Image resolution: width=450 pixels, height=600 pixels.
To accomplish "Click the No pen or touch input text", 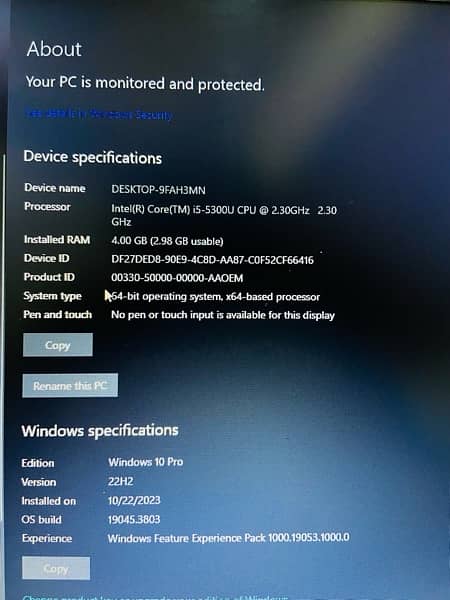I will 223,315.
